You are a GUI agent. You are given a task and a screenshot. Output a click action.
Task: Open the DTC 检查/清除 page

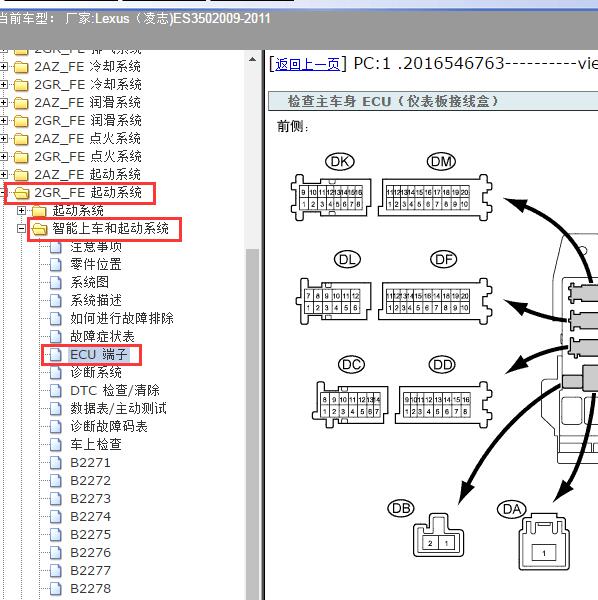[x=115, y=391]
